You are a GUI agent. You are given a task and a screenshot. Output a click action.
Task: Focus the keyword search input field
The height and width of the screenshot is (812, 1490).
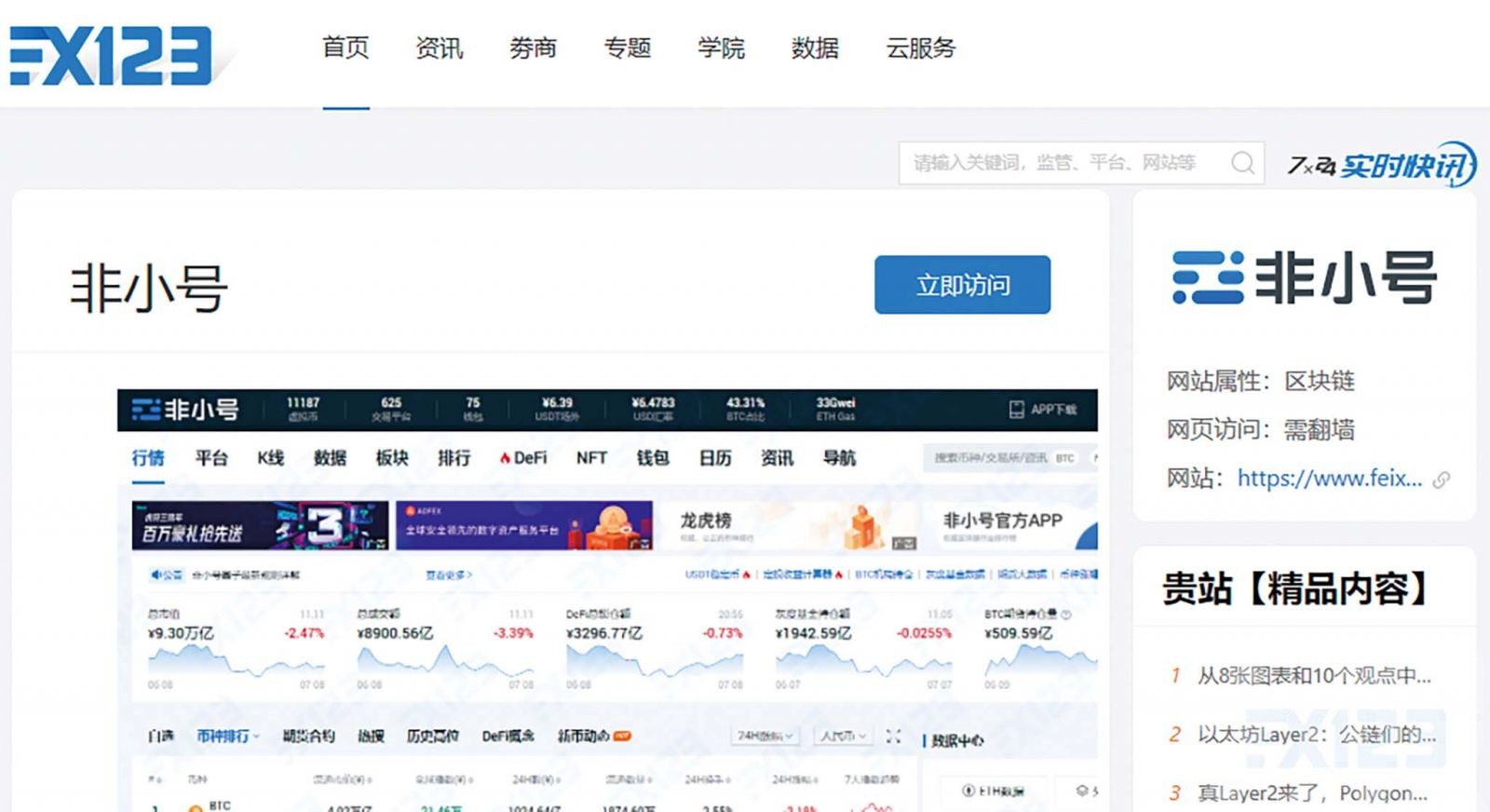click(x=1062, y=163)
